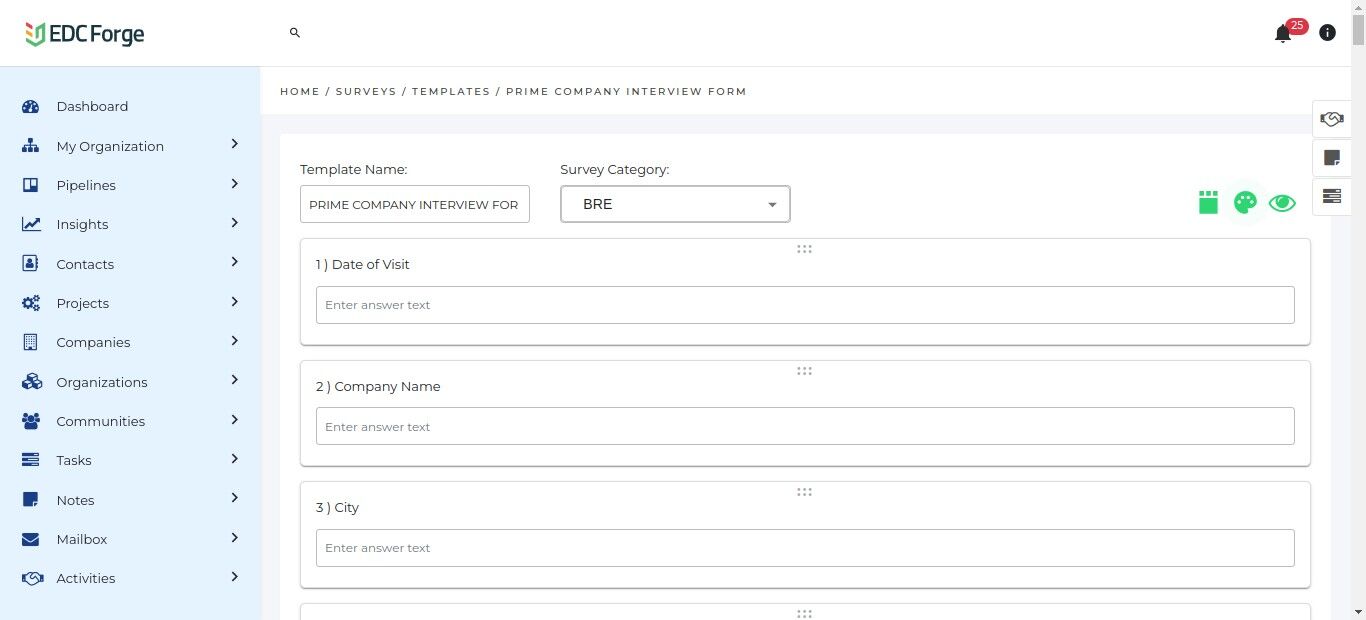Grab the drag handle on Company Name question
Image resolution: width=1366 pixels, height=620 pixels.
point(804,371)
